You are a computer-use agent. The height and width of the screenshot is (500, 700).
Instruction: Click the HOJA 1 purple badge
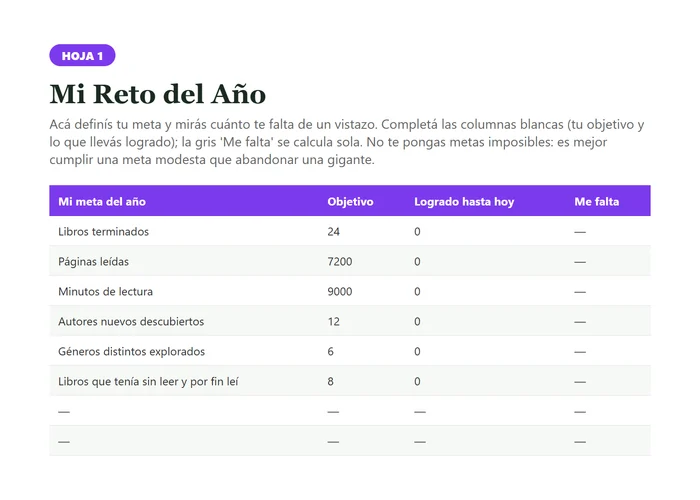tap(82, 55)
